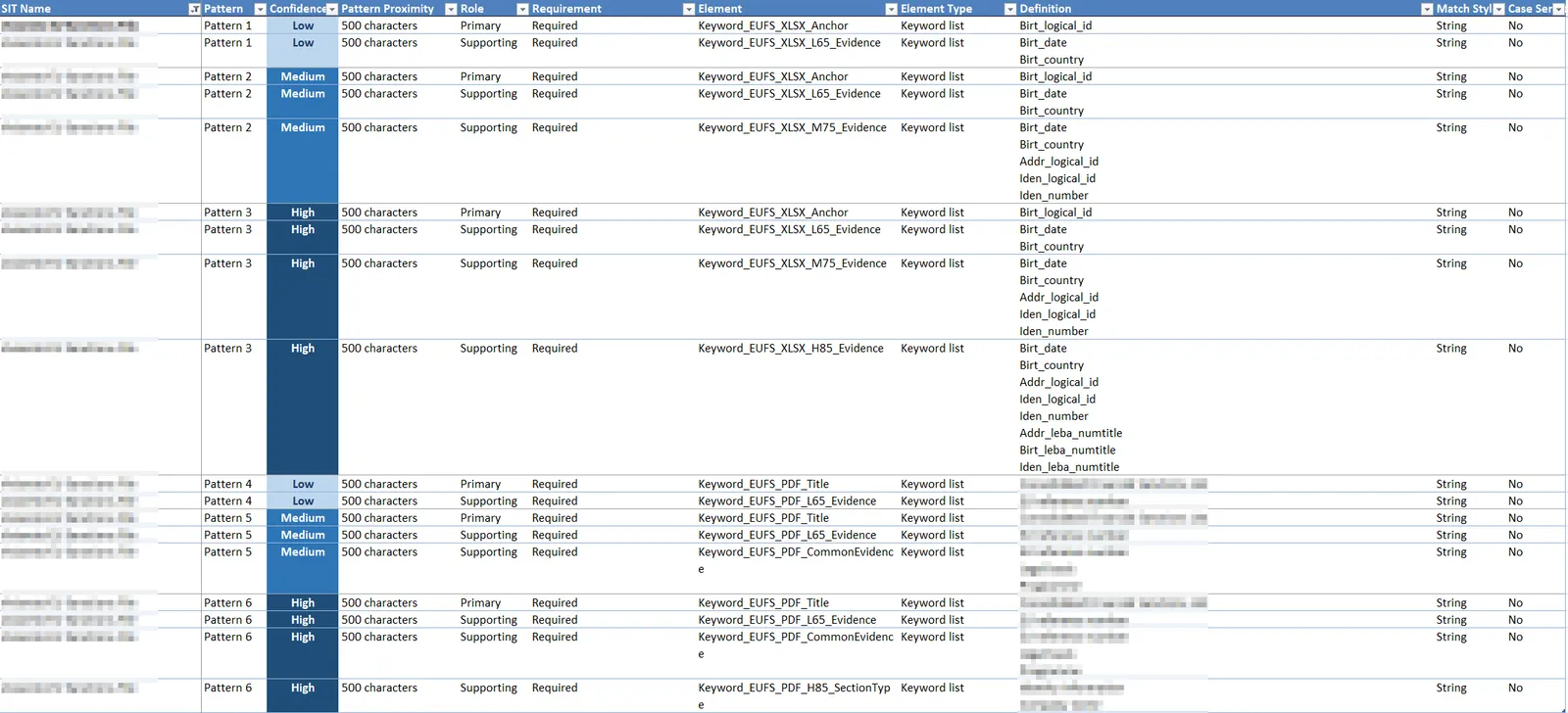Select the Iden_leba_numtitle definition entry
Screen dimensions: 1568x713
coord(1068,467)
